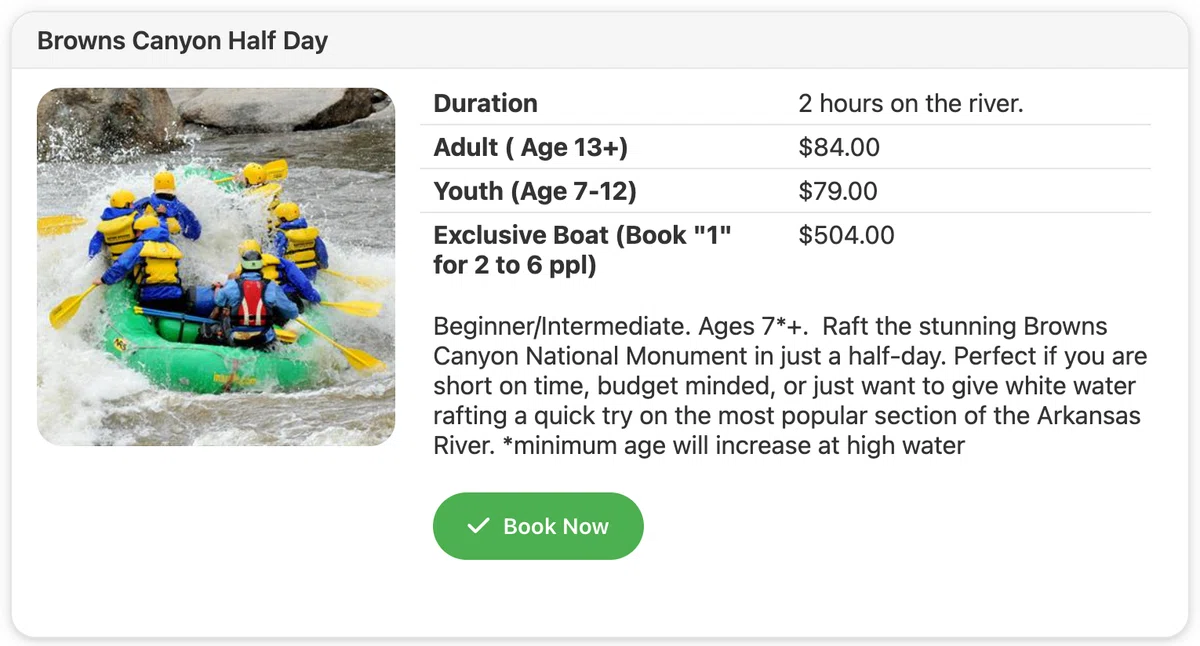Screen dimensions: 1200x646
Task: Select the Duration row label
Action: 485,103
